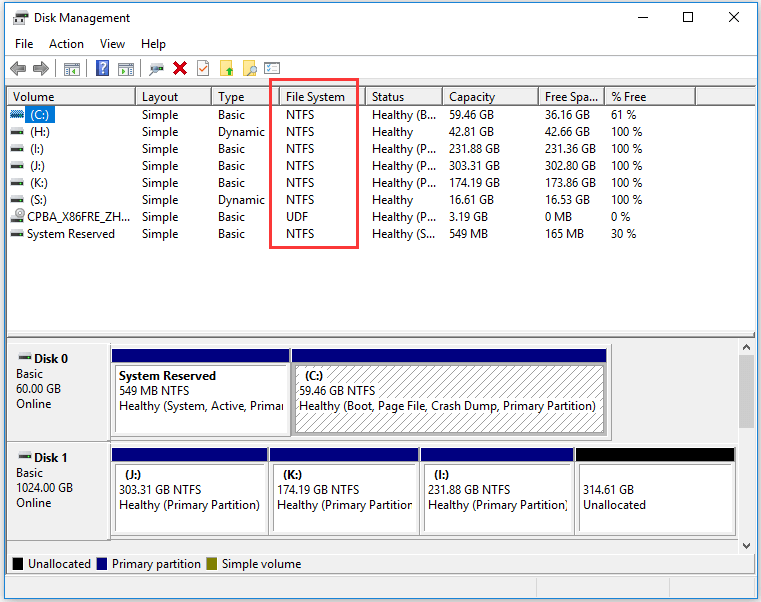Click the folder with green arrow toolbar icon

coord(227,68)
